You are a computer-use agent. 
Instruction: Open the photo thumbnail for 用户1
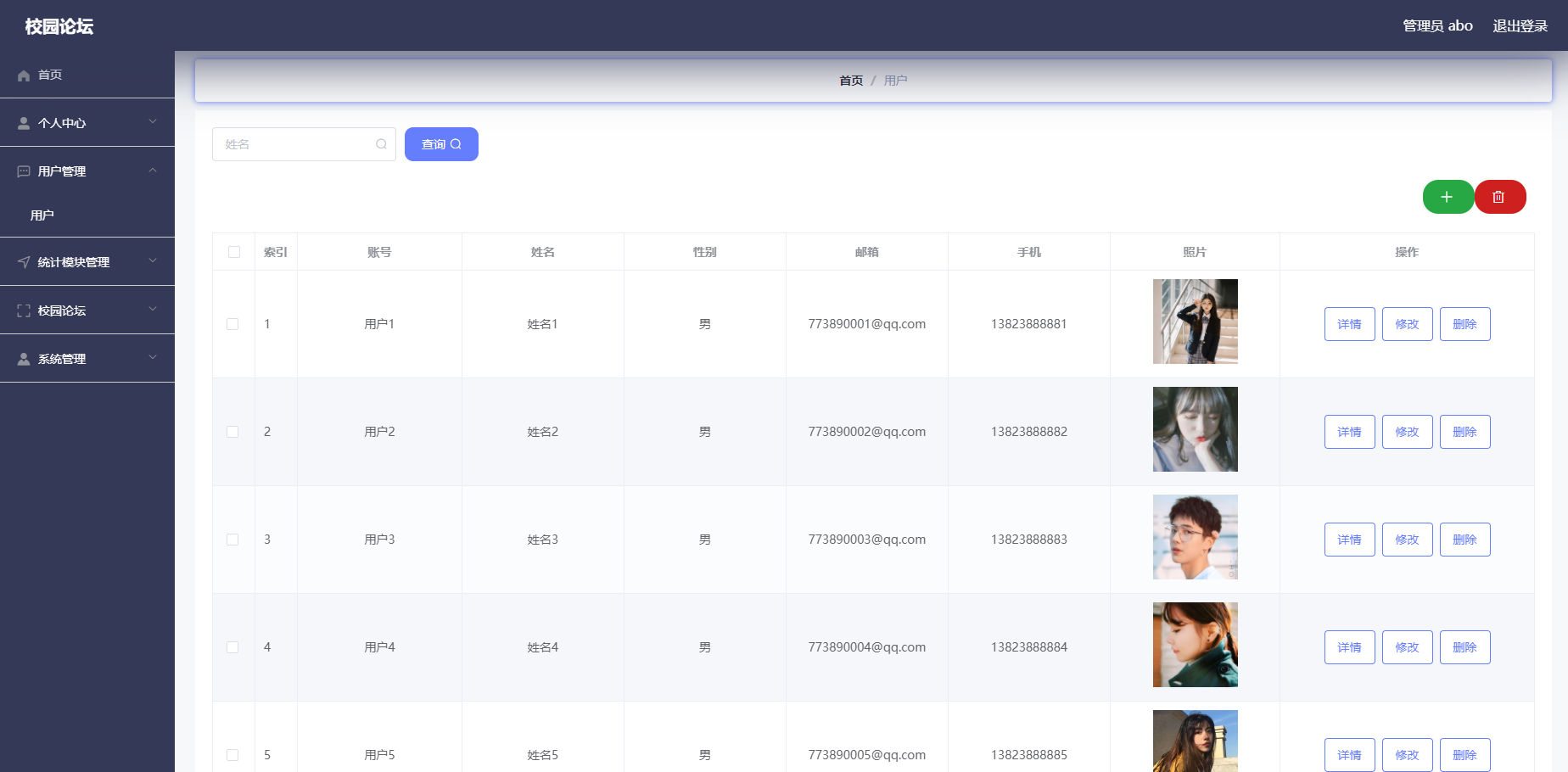click(1196, 322)
